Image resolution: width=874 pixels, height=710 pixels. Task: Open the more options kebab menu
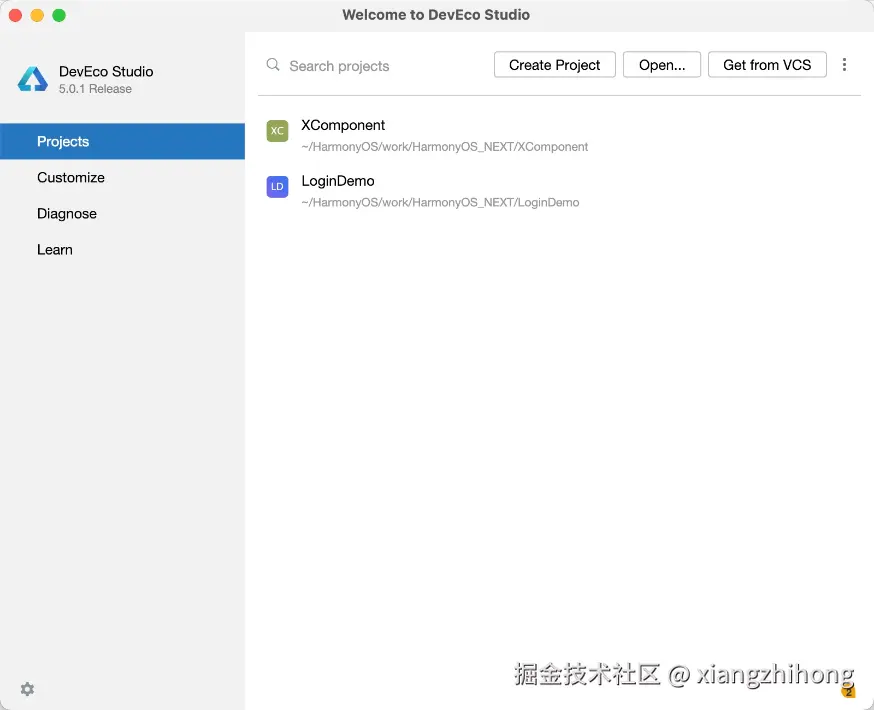click(844, 65)
